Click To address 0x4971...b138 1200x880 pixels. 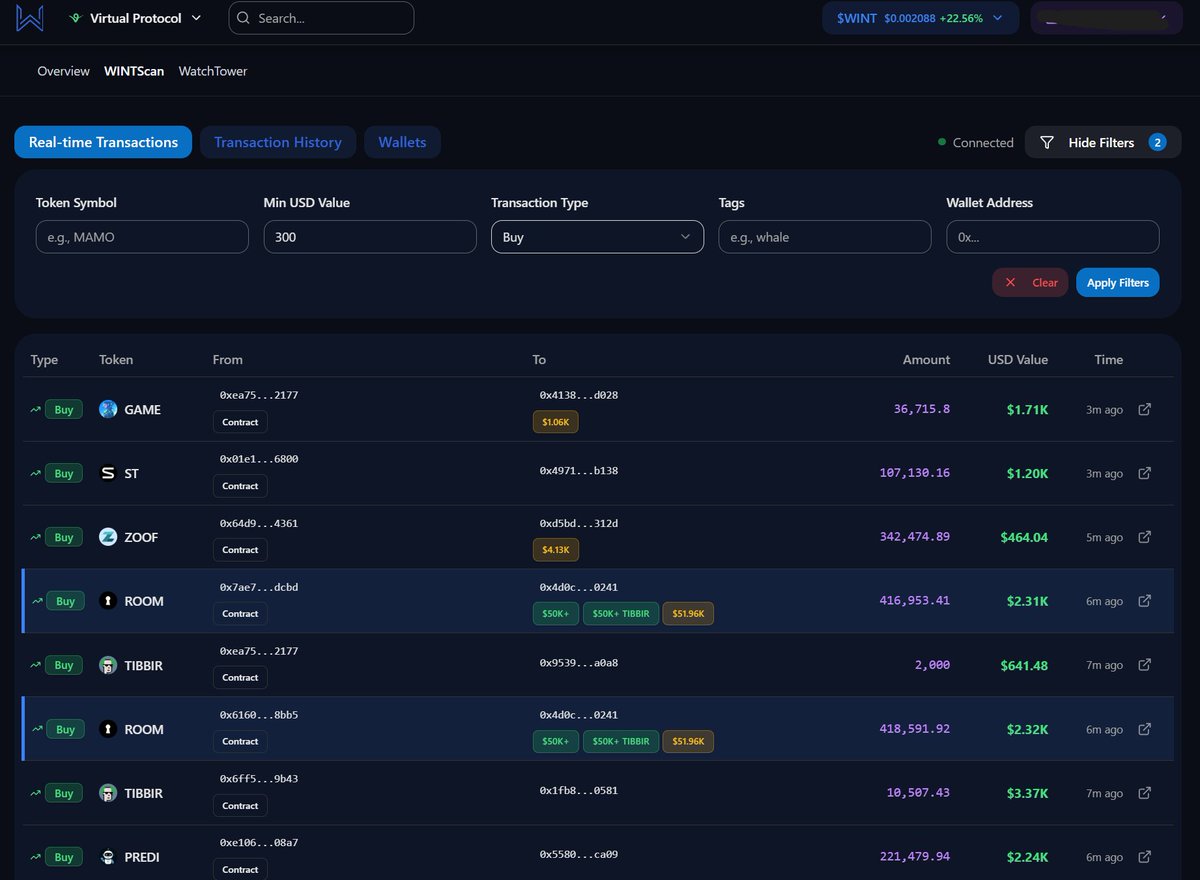pyautogui.click(x=579, y=470)
